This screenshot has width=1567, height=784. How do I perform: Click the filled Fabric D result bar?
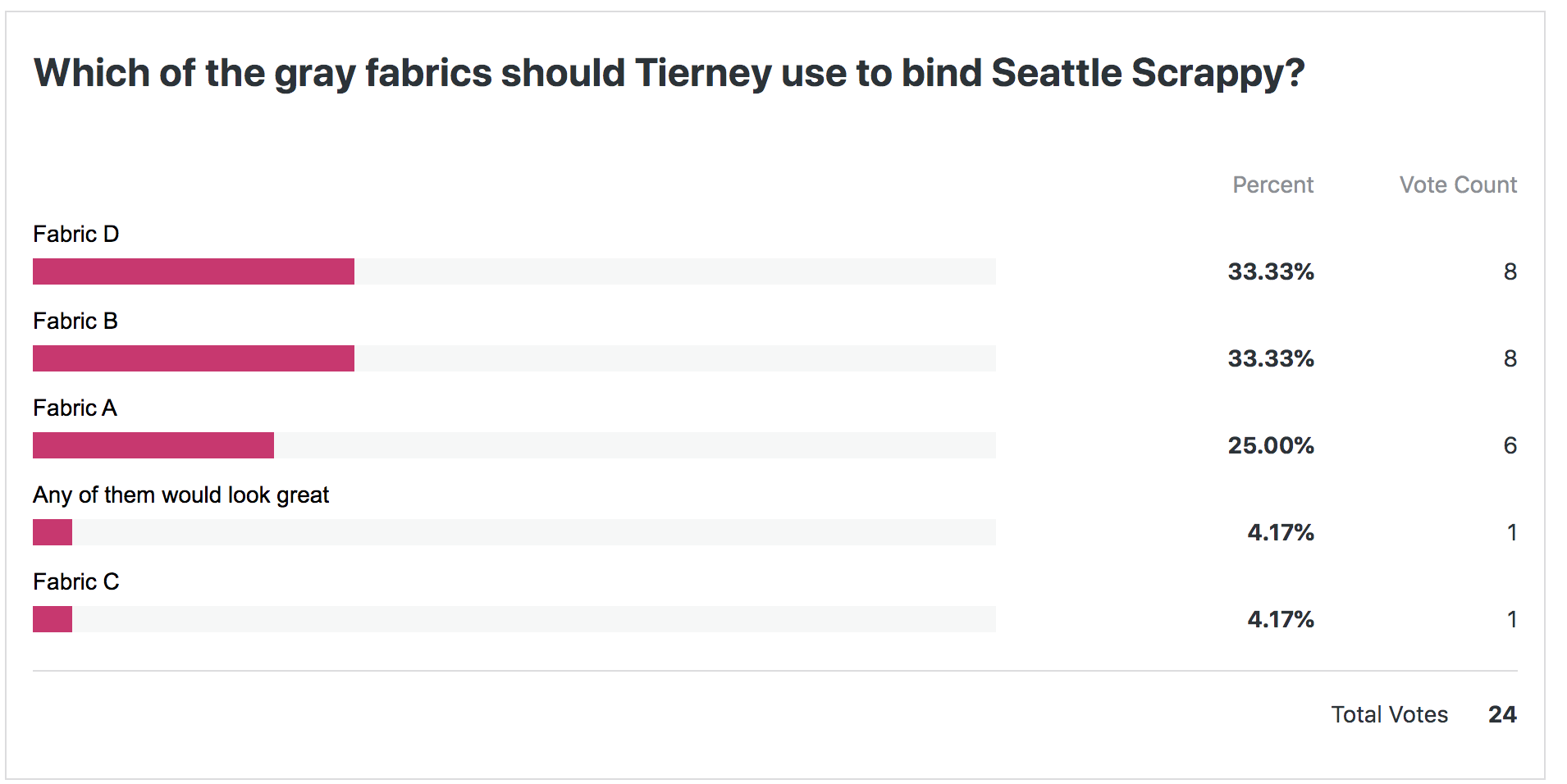194,271
